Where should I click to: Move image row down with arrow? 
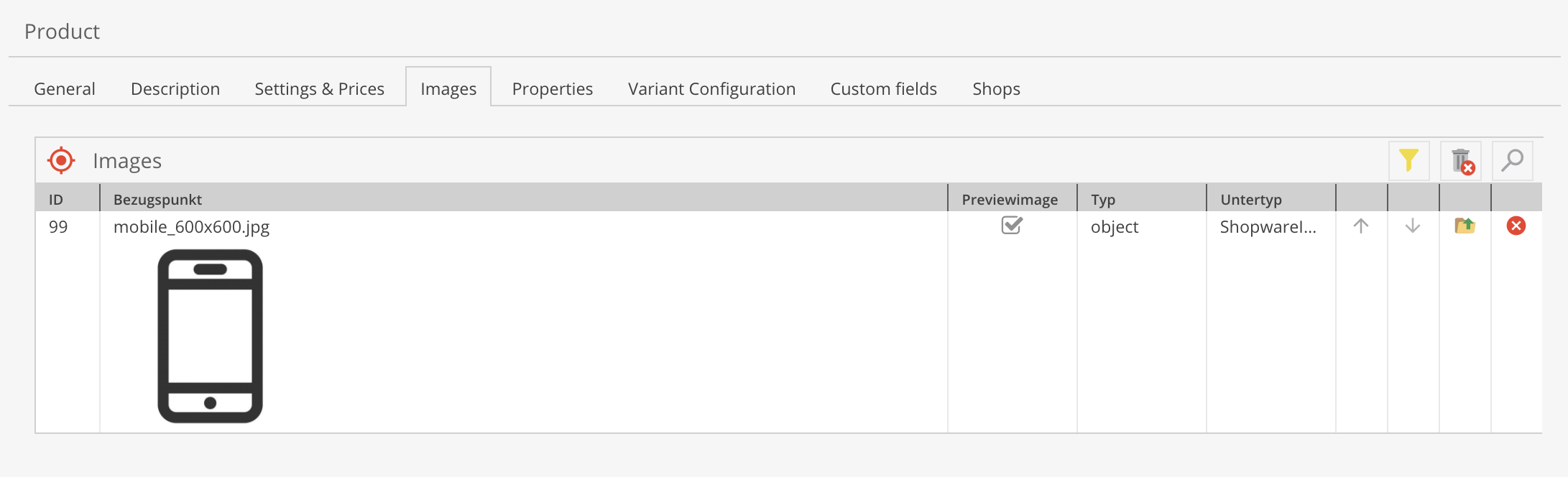[1413, 226]
